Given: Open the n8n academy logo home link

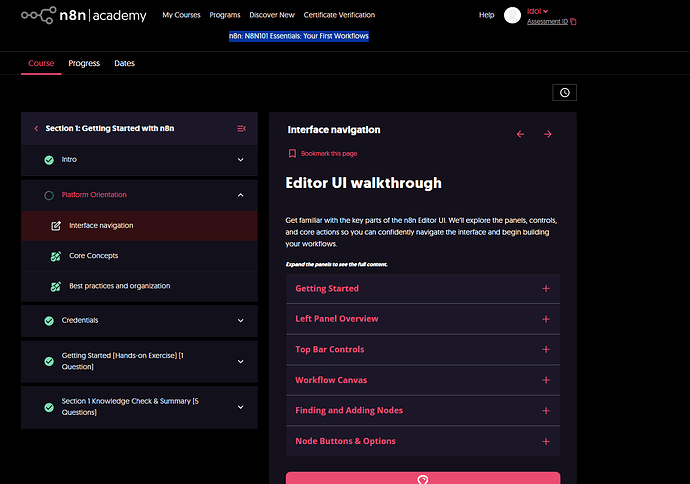Looking at the screenshot, I should (x=84, y=15).
